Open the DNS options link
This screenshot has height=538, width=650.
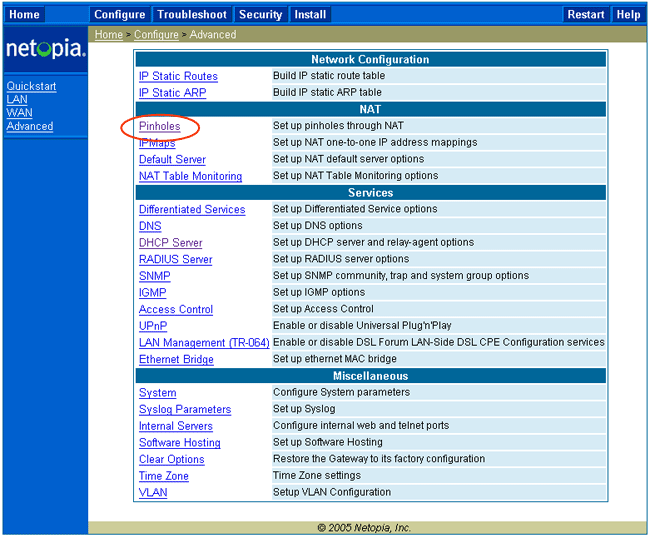click(x=150, y=226)
